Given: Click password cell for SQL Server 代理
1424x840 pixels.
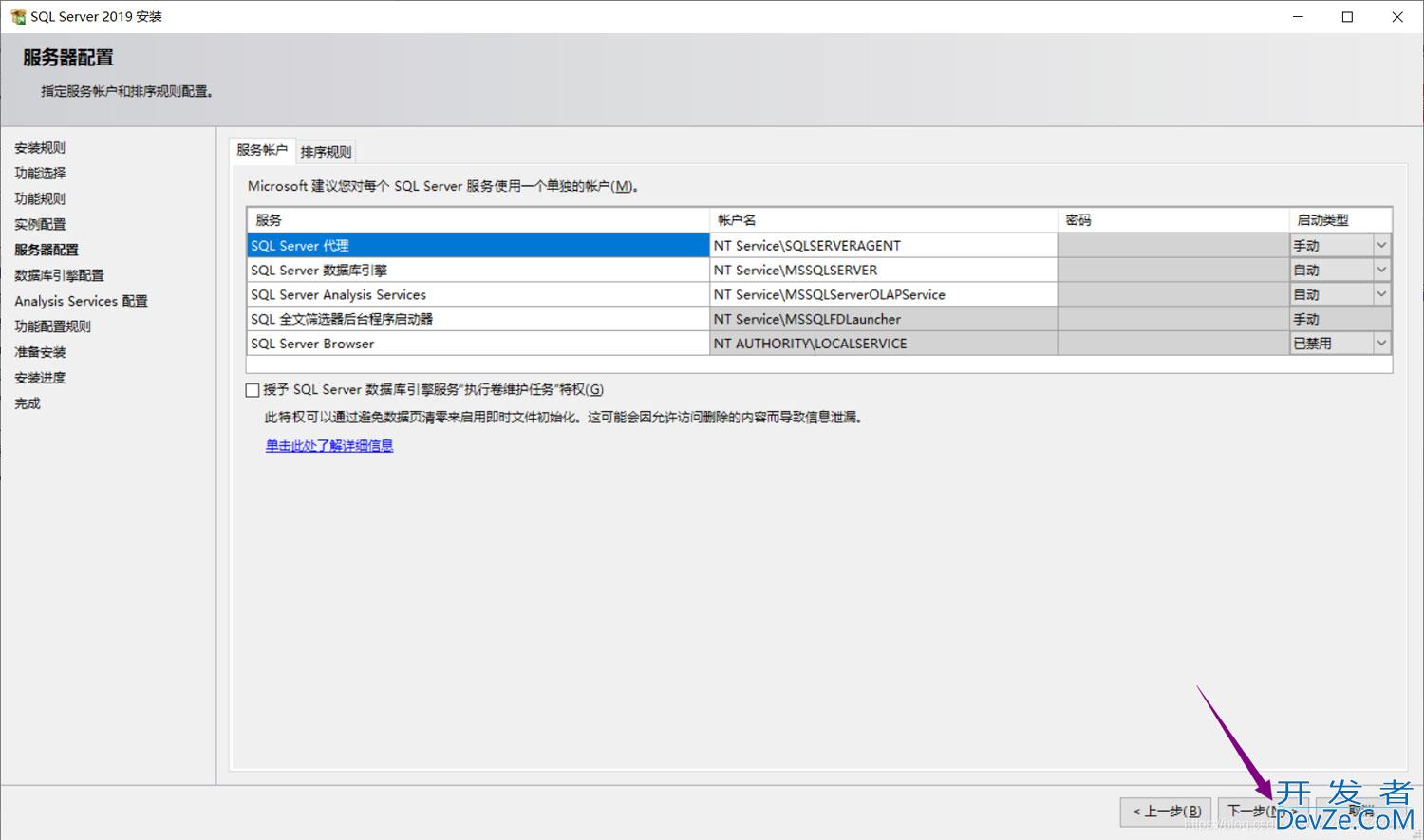Looking at the screenshot, I should coord(1173,245).
